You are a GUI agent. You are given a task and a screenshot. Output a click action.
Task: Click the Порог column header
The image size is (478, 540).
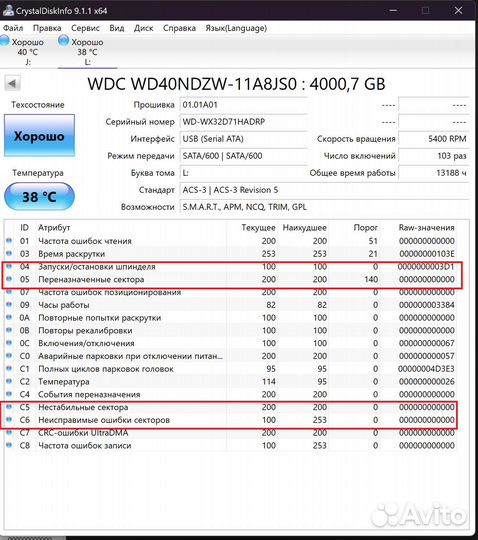click(365, 228)
